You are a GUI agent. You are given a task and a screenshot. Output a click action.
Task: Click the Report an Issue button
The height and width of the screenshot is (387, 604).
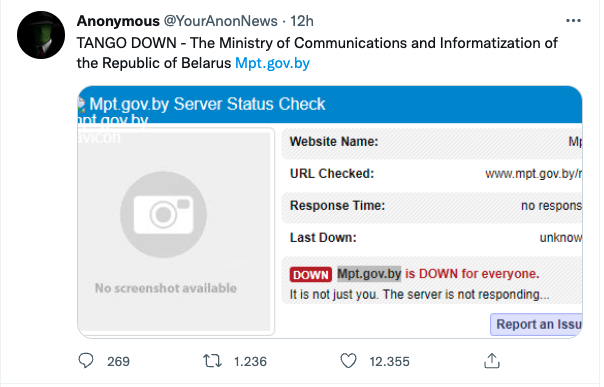click(x=536, y=324)
